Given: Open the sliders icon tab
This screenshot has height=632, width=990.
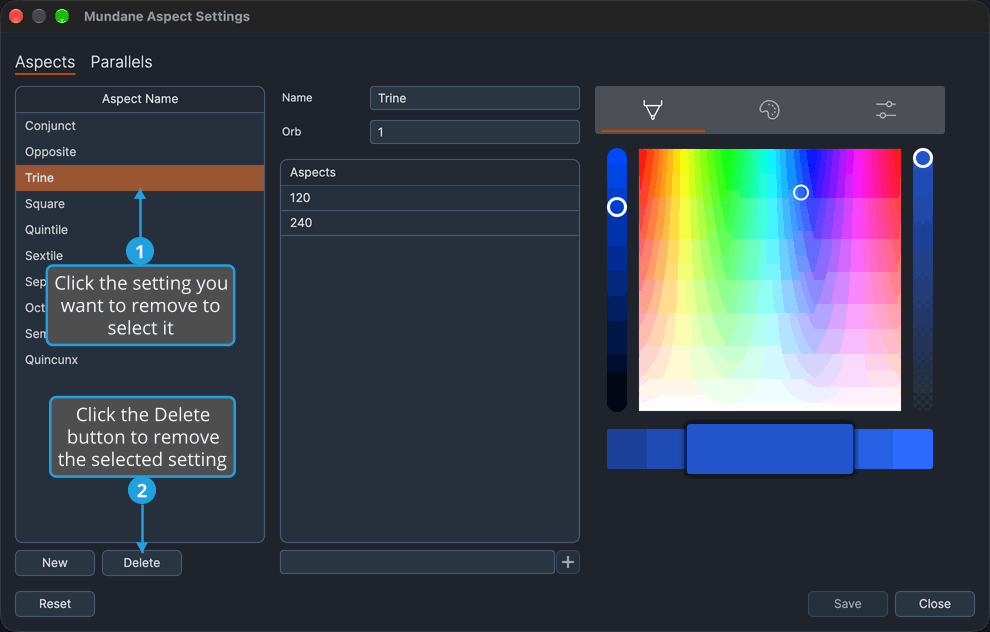Looking at the screenshot, I should (x=886, y=110).
